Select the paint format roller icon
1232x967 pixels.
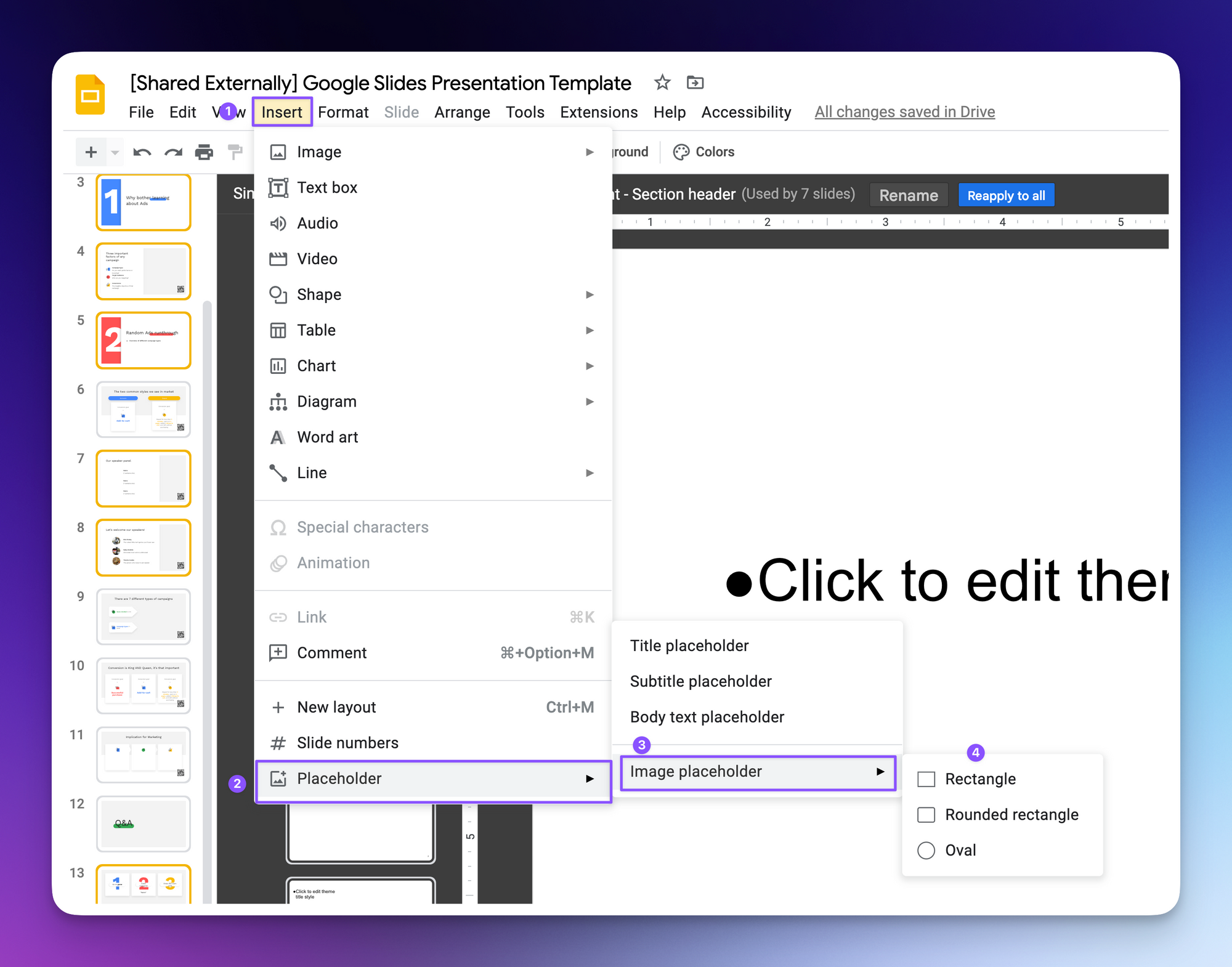coord(235,152)
